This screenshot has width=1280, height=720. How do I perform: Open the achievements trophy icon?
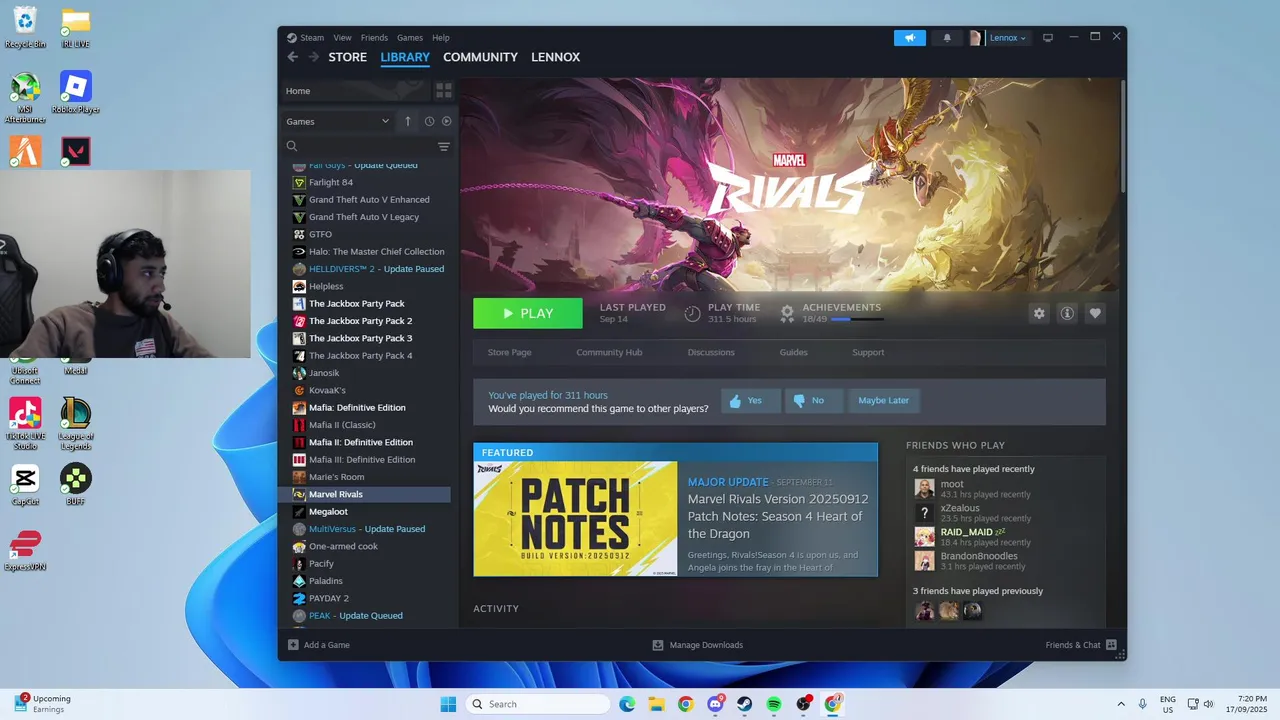(x=787, y=313)
